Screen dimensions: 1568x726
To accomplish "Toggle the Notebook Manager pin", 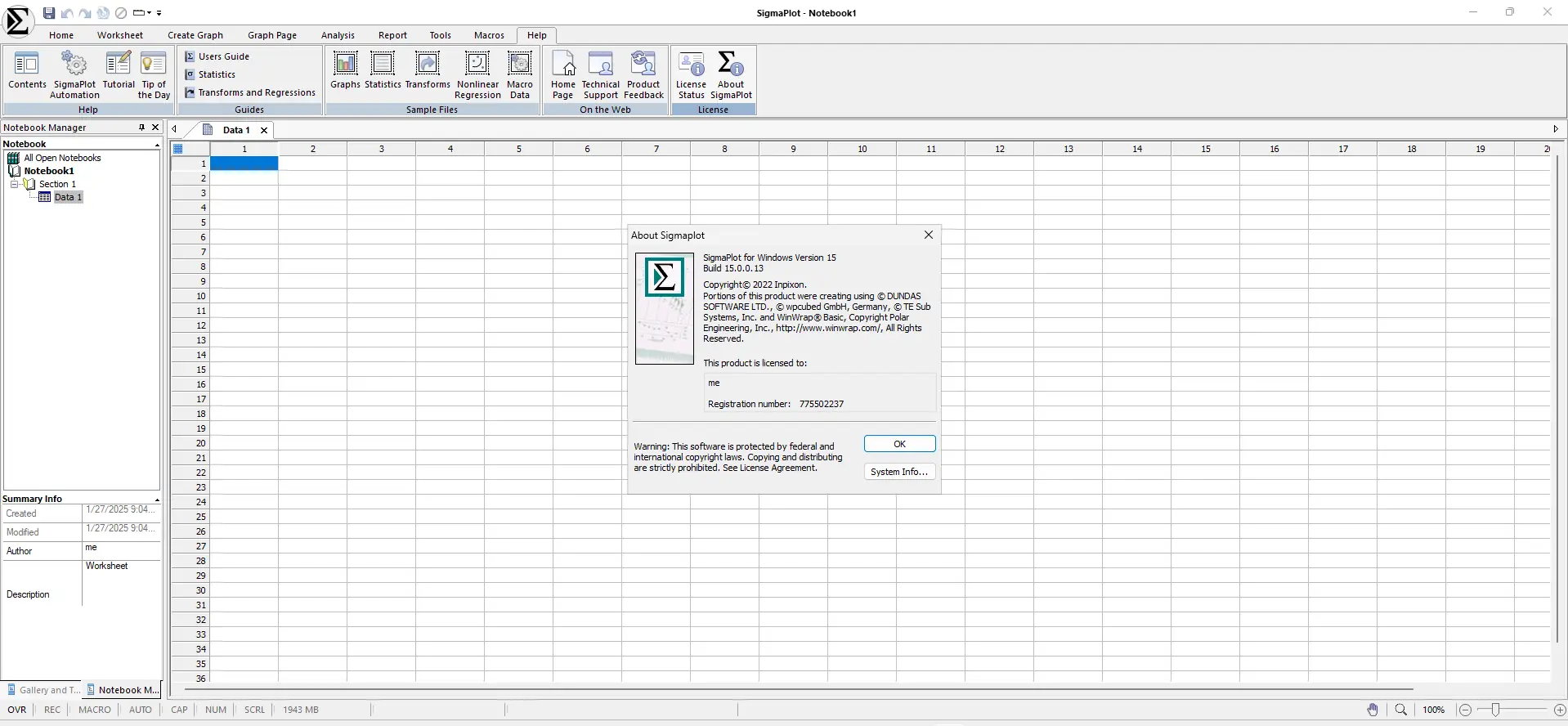I will [141, 128].
